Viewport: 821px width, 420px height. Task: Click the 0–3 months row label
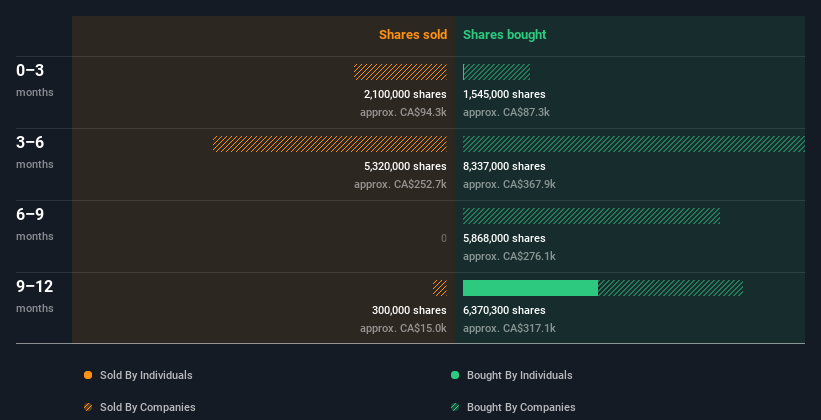35,80
